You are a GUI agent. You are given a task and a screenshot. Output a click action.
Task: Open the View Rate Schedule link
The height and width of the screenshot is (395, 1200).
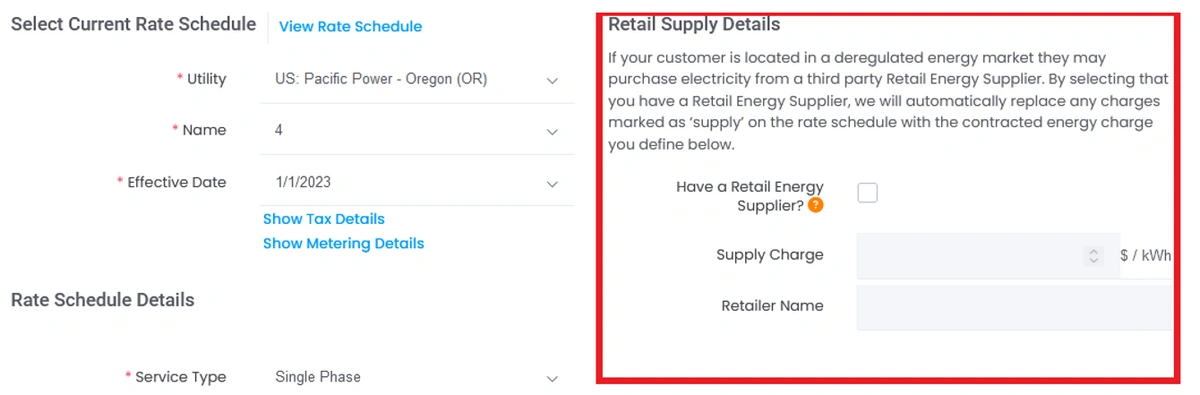coord(350,27)
